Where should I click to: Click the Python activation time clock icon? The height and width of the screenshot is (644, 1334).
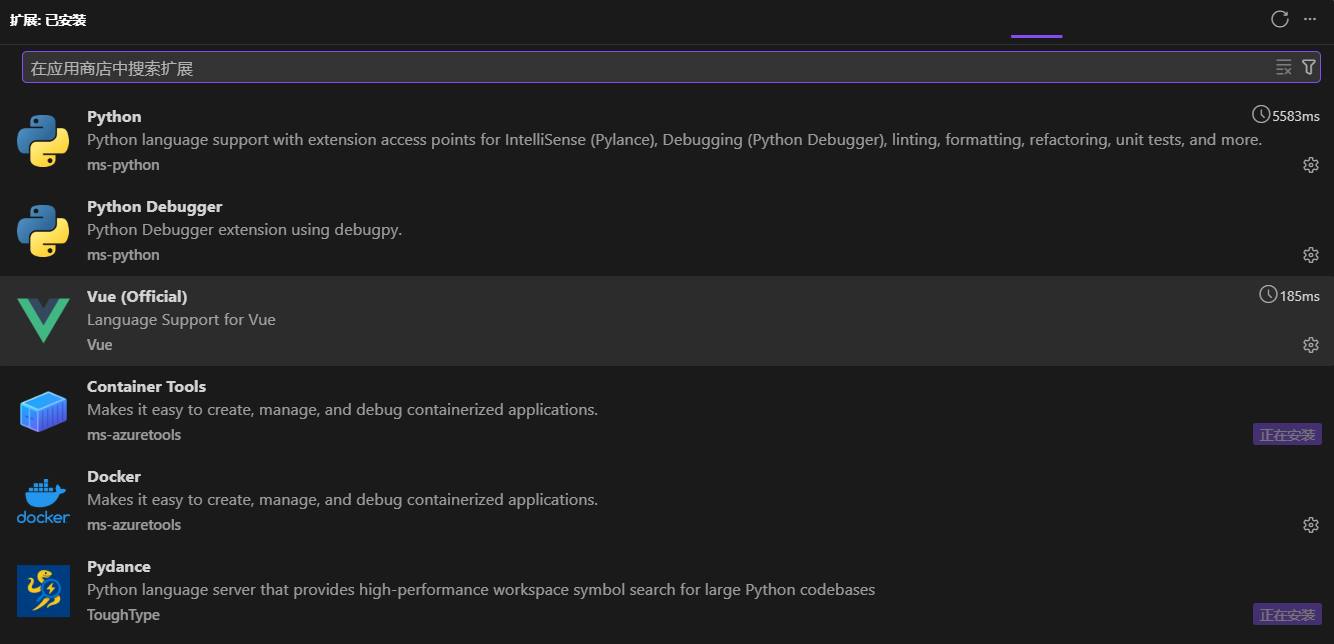pyautogui.click(x=1261, y=115)
